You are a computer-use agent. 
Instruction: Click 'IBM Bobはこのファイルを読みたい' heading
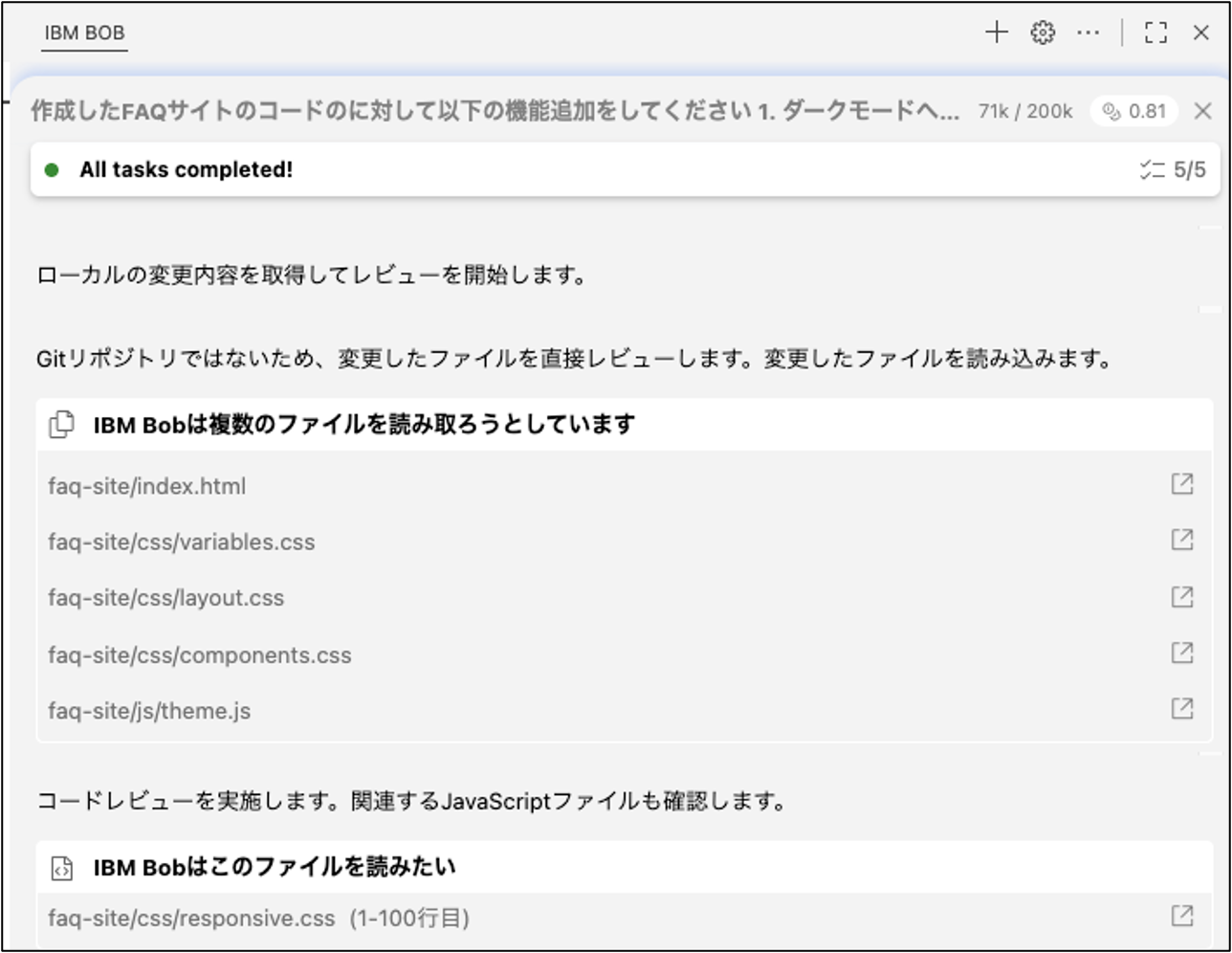click(x=275, y=868)
